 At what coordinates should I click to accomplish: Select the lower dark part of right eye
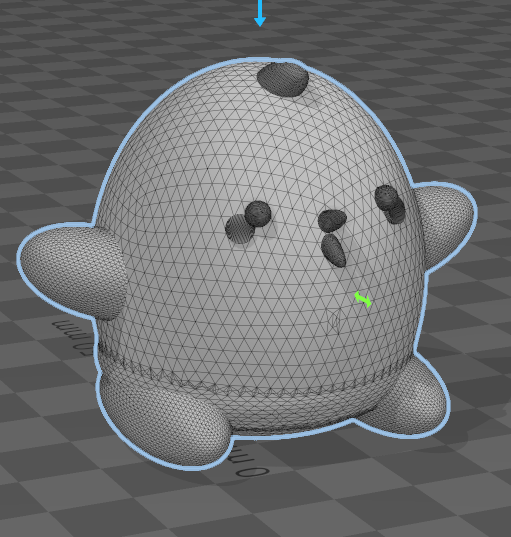coord(397,212)
